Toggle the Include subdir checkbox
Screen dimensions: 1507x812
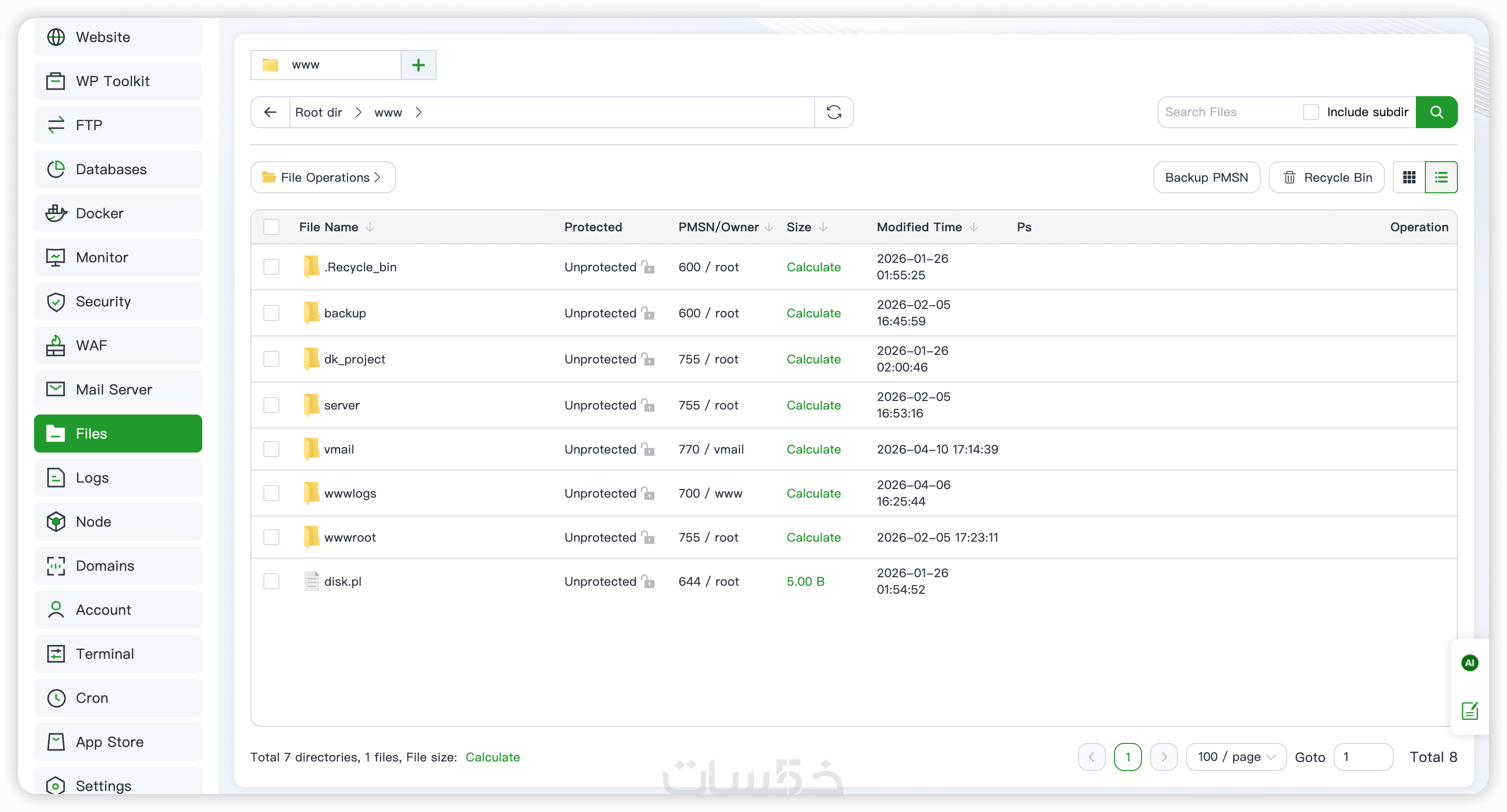tap(1311, 112)
